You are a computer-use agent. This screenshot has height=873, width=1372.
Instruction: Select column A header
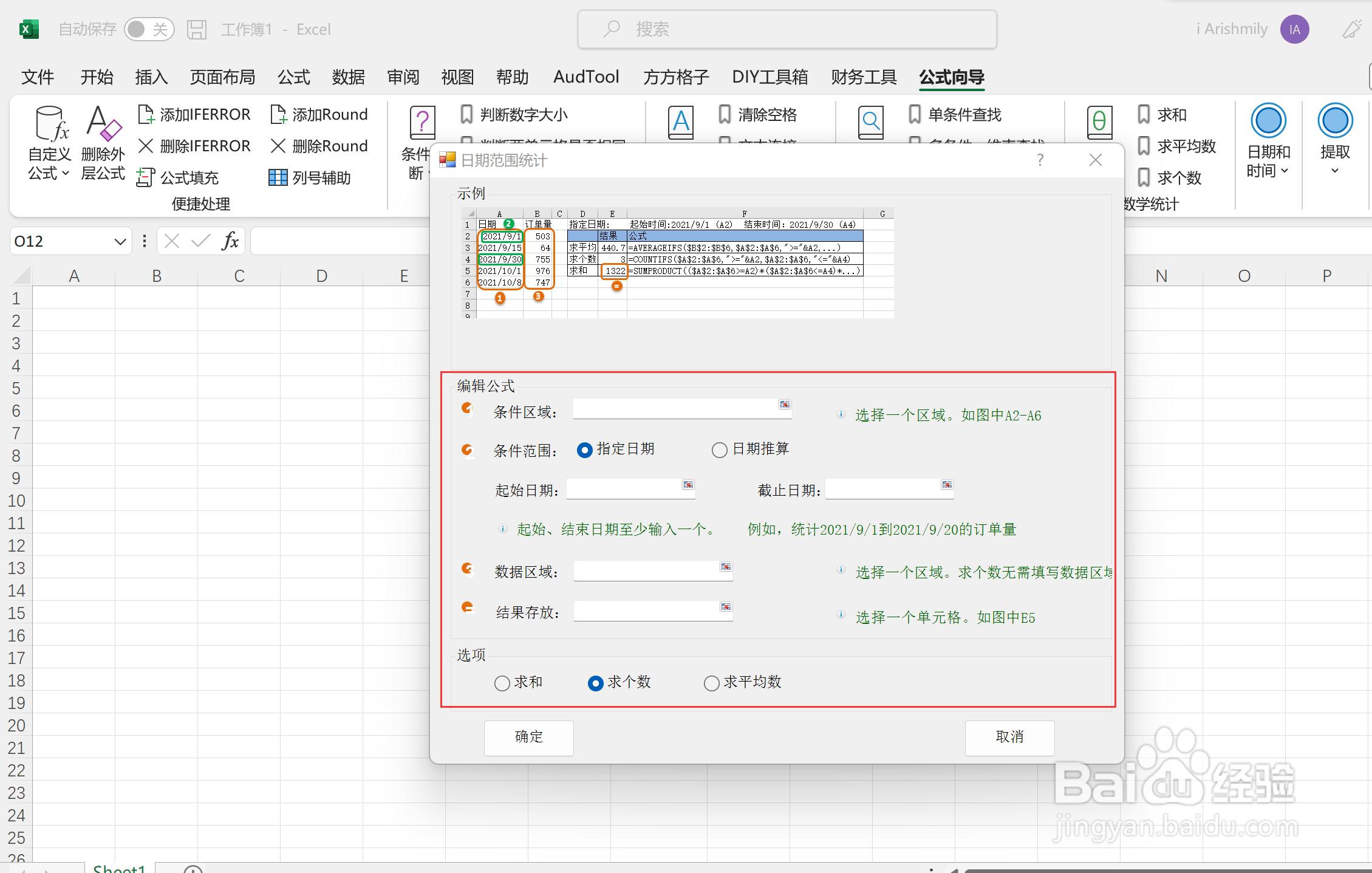73,276
